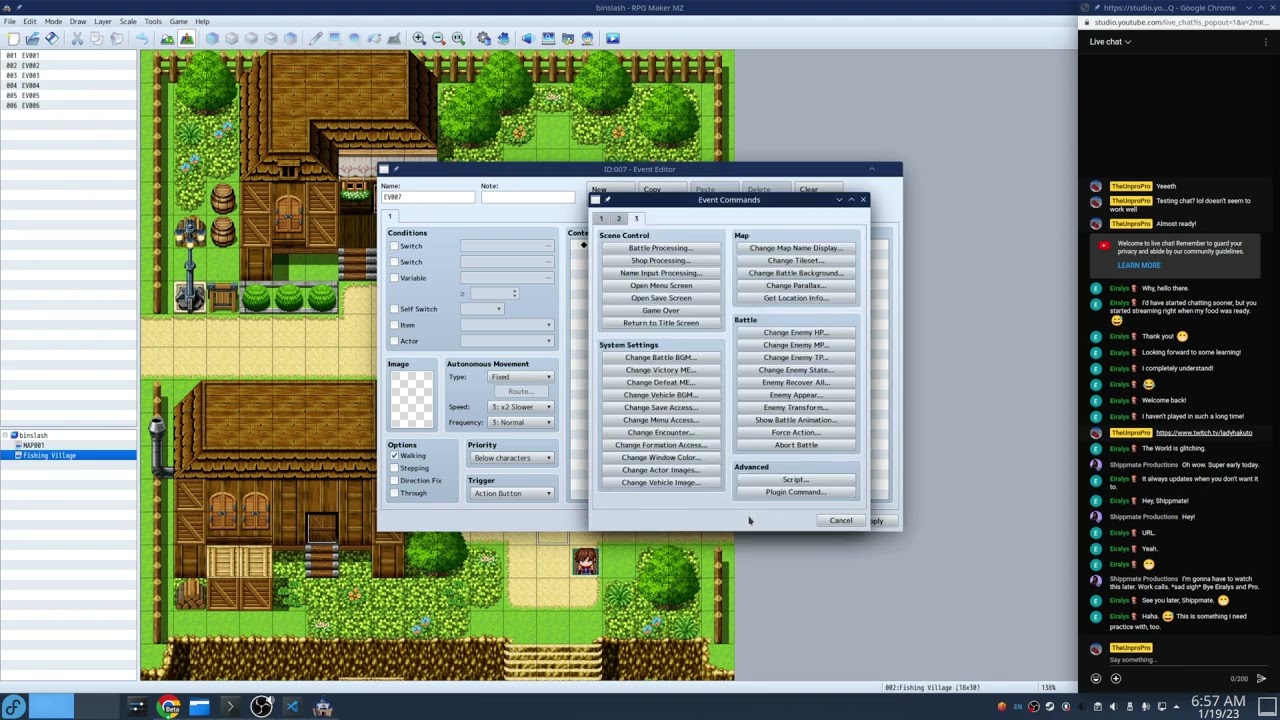Open the Priority dropdown (Below characters)

[511, 458]
